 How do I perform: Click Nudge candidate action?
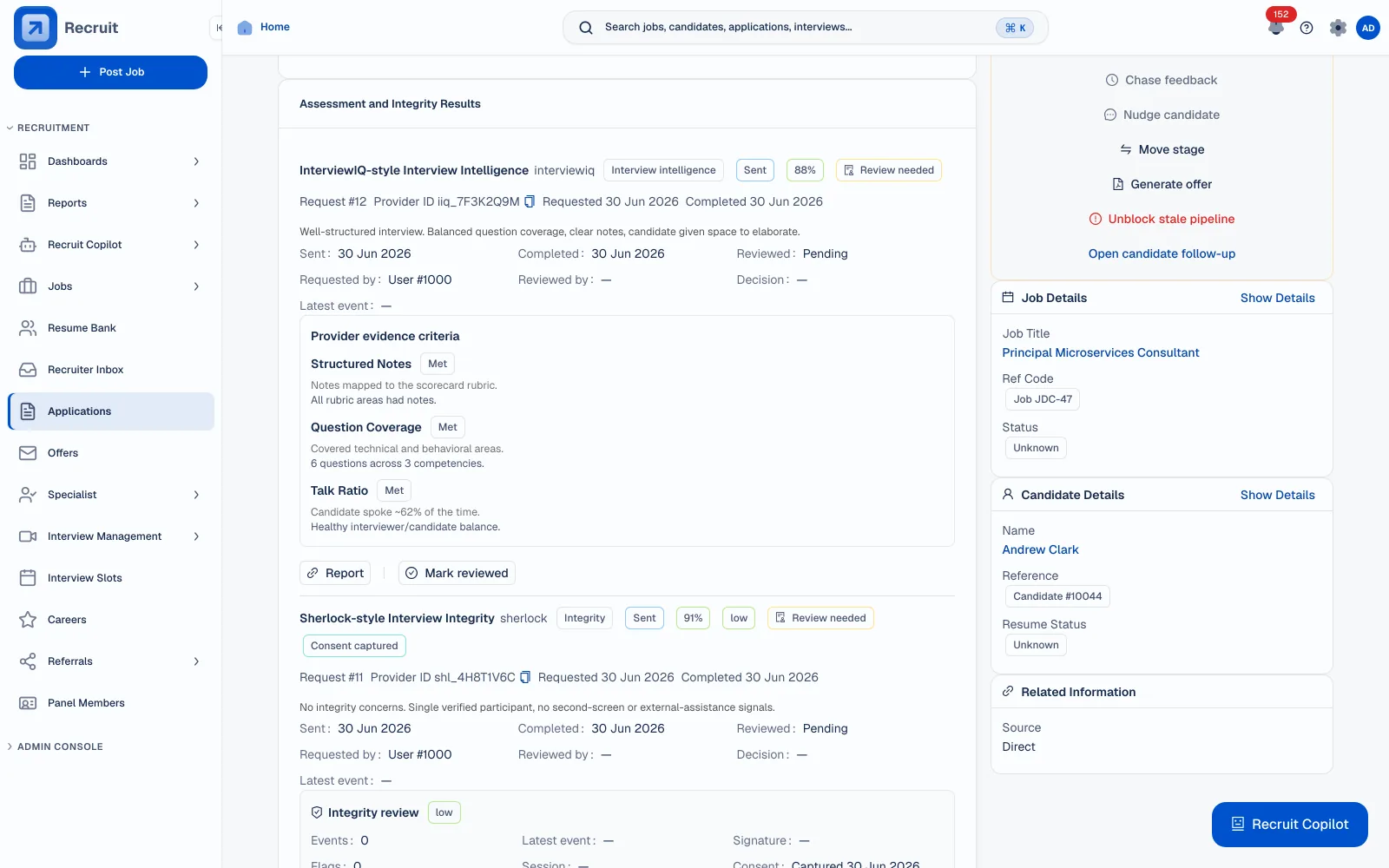pyautogui.click(x=1162, y=115)
